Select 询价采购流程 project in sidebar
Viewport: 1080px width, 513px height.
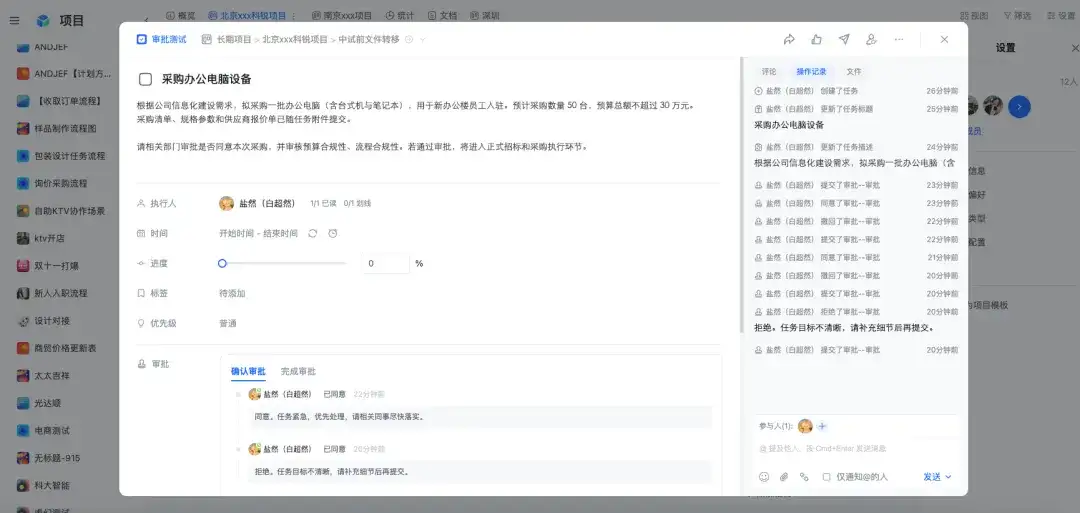click(x=61, y=184)
